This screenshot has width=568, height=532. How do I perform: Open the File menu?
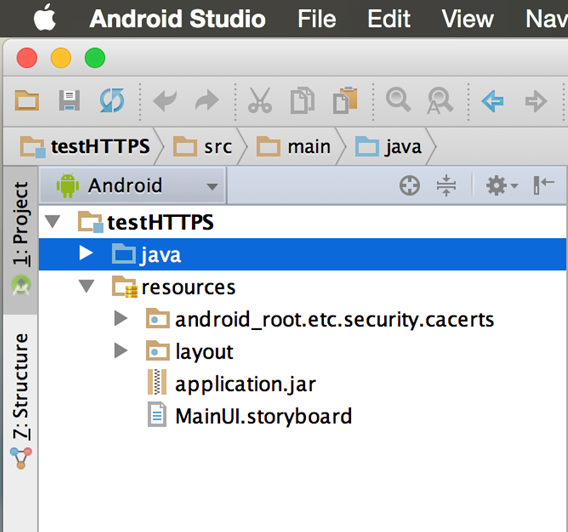pos(317,19)
